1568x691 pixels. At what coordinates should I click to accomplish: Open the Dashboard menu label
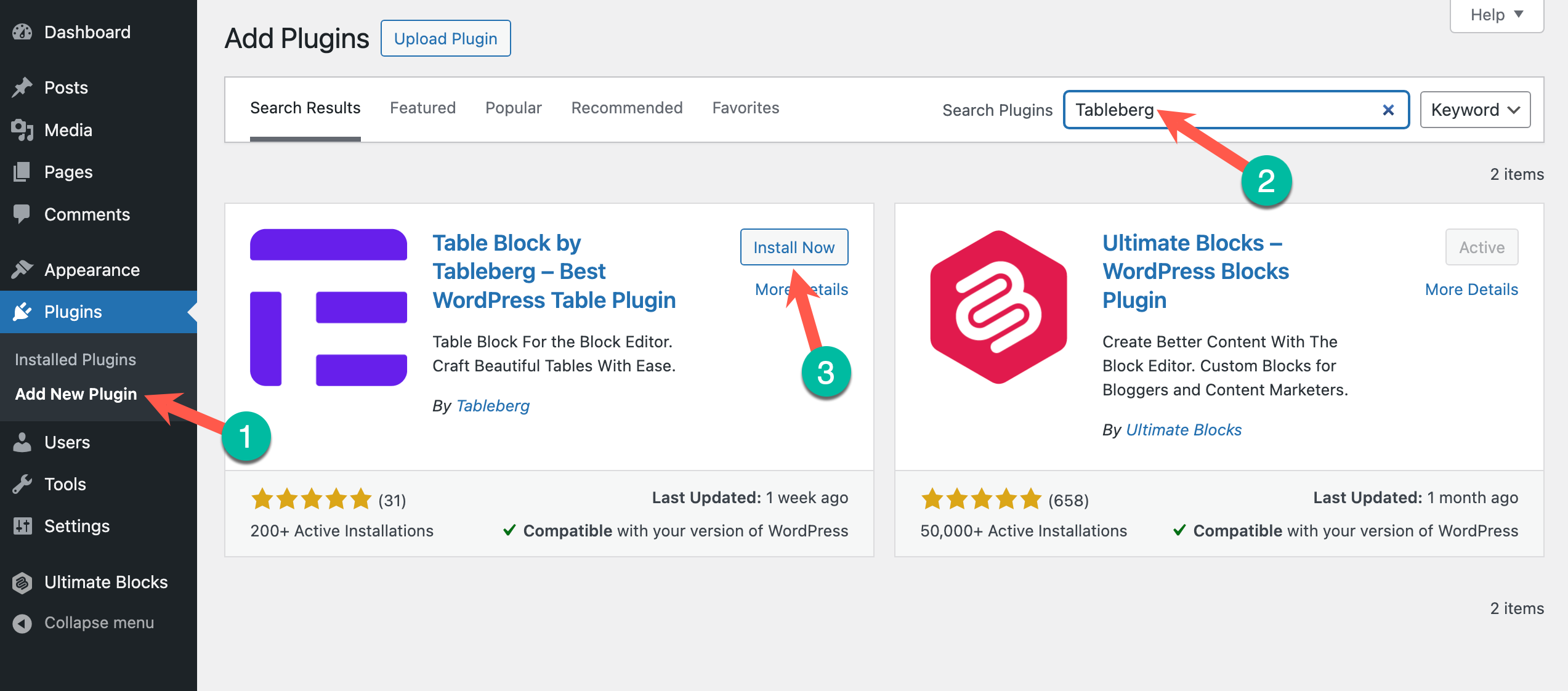click(x=87, y=32)
